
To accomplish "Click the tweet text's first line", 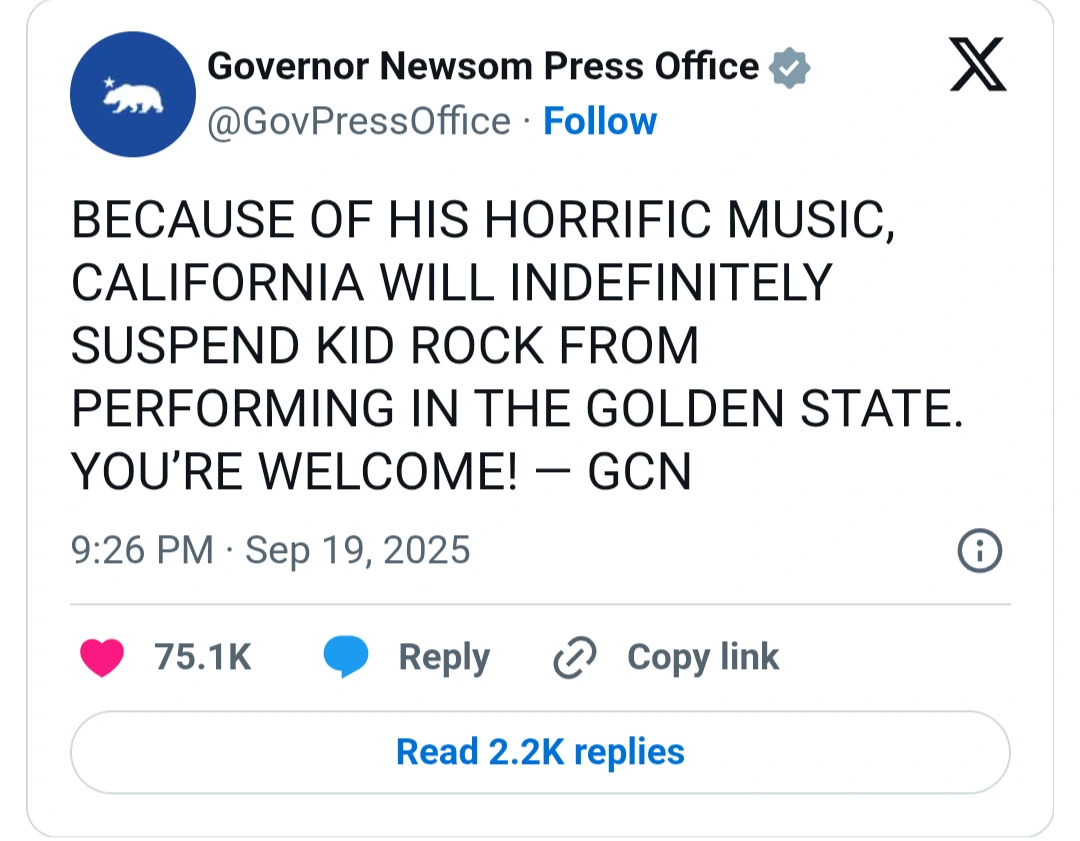I will click(484, 221).
